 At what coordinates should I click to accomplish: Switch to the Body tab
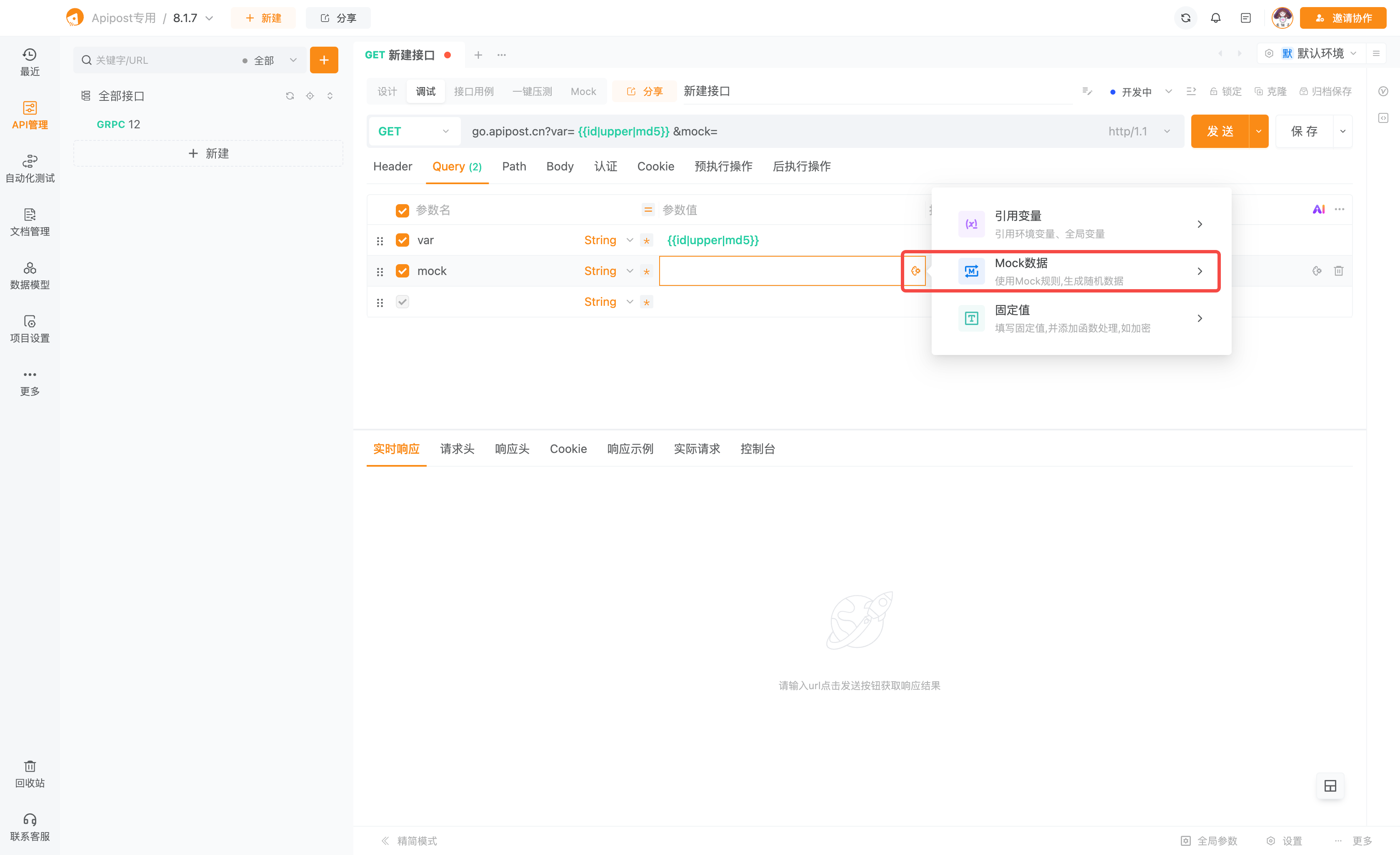(x=560, y=166)
